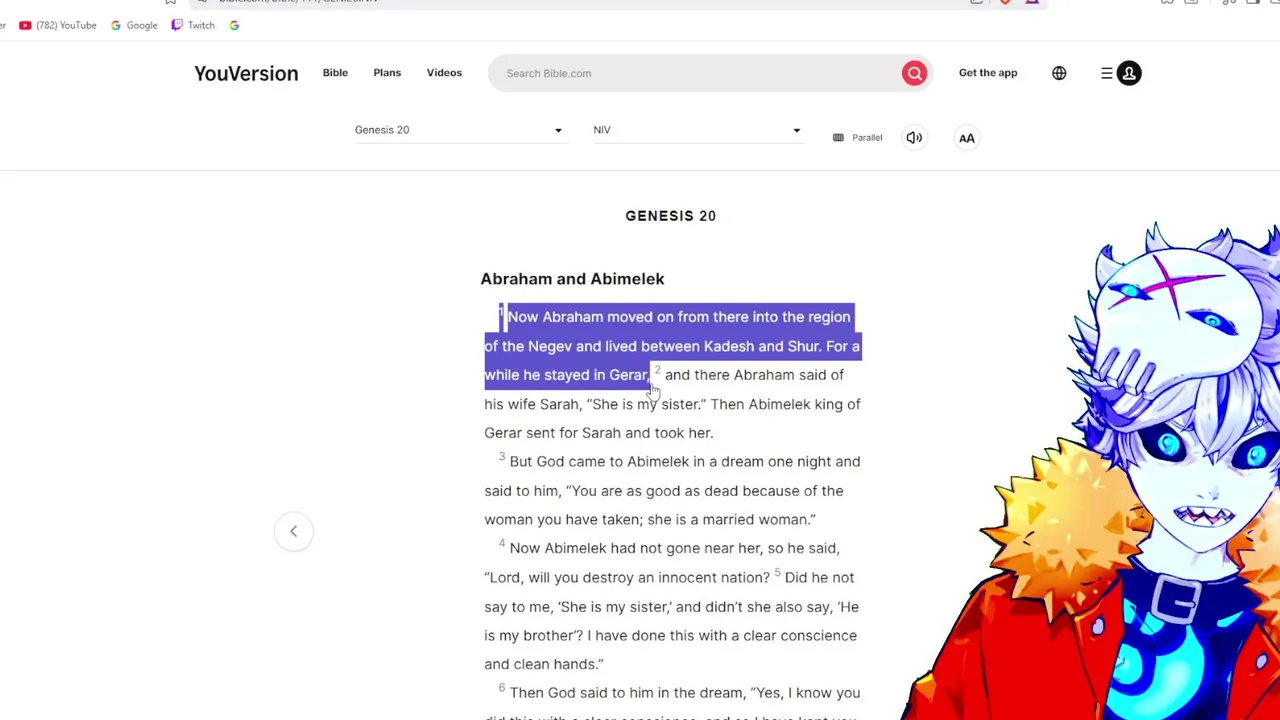Click the GENESIS 20 chapter title
This screenshot has width=1280, height=720.
(x=671, y=216)
